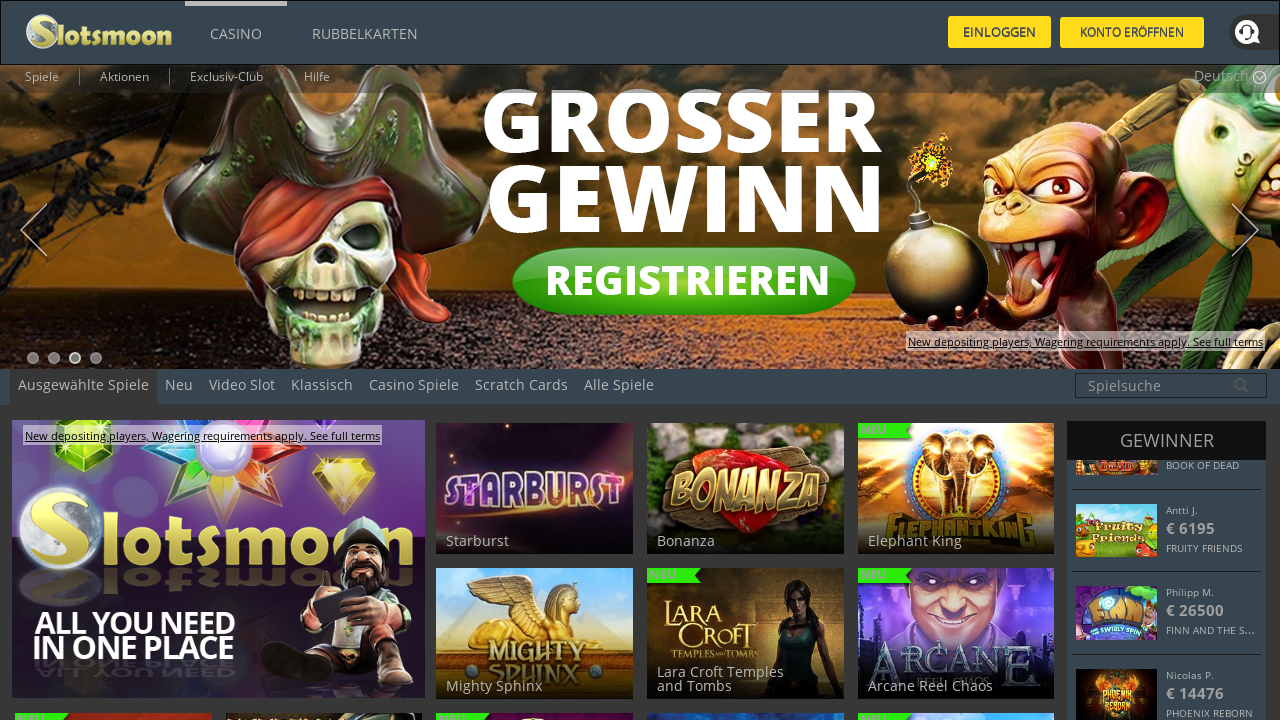1280x720 pixels.
Task: Open the Exclusiv-Club menu item
Action: (x=226, y=77)
